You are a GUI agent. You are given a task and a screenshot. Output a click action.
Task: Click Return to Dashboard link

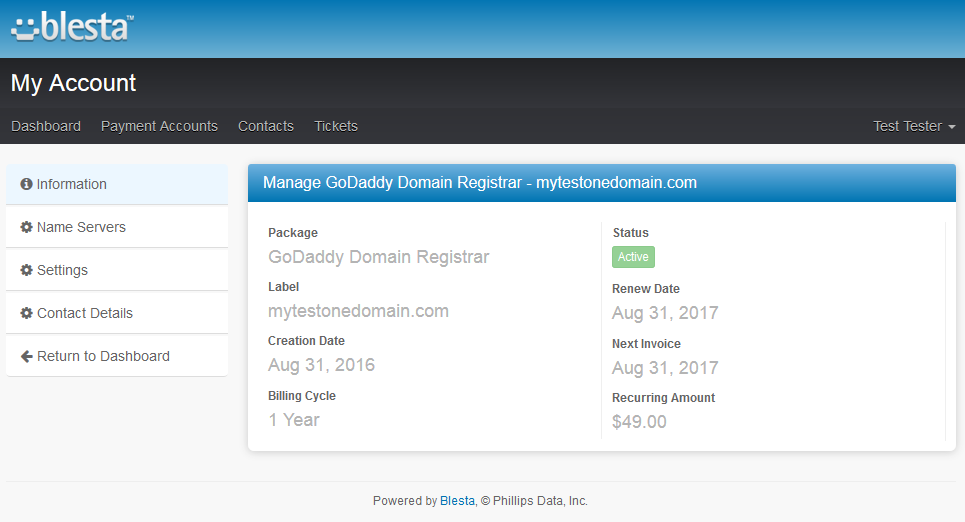tap(117, 356)
